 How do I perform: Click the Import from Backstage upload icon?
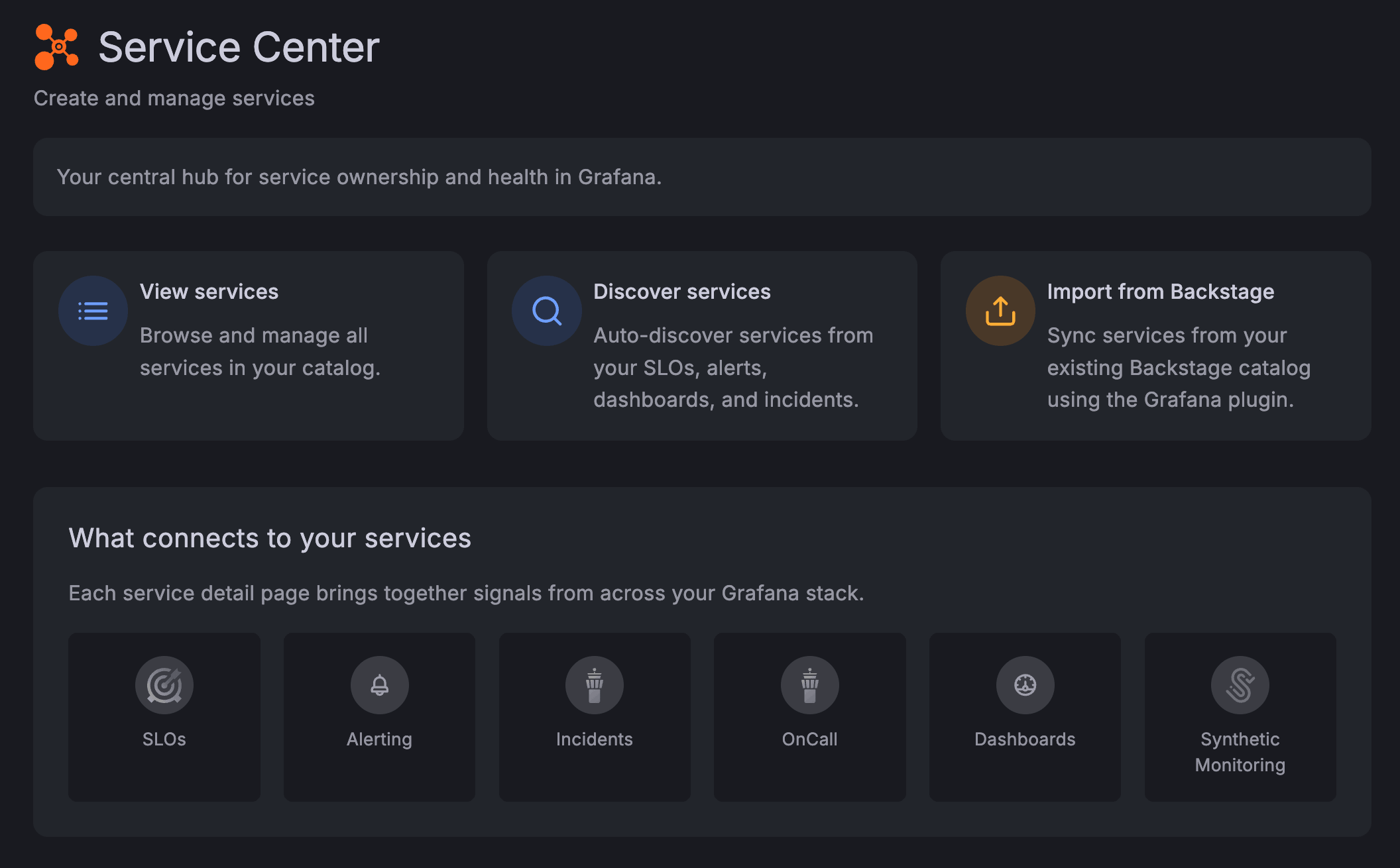(x=1000, y=311)
